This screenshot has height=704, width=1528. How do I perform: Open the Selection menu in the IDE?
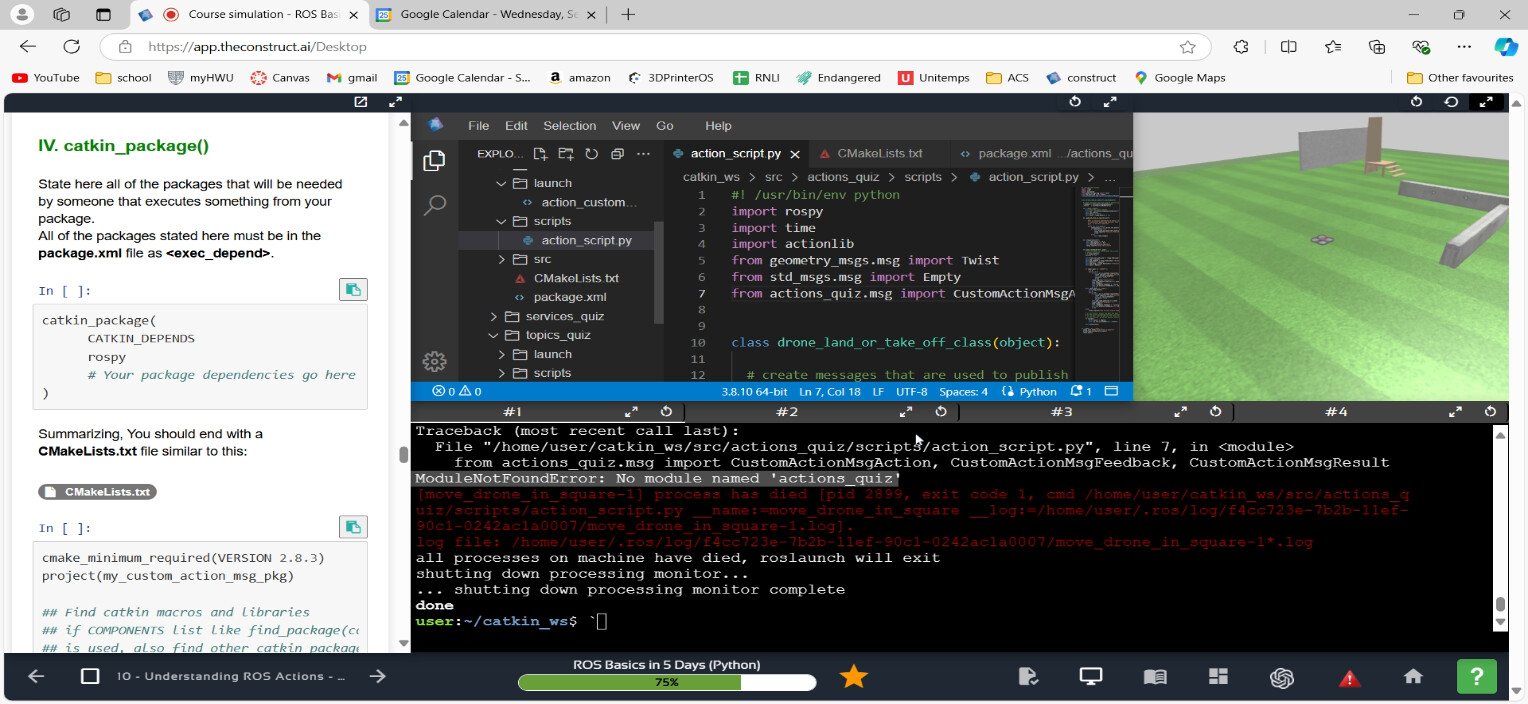(569, 126)
